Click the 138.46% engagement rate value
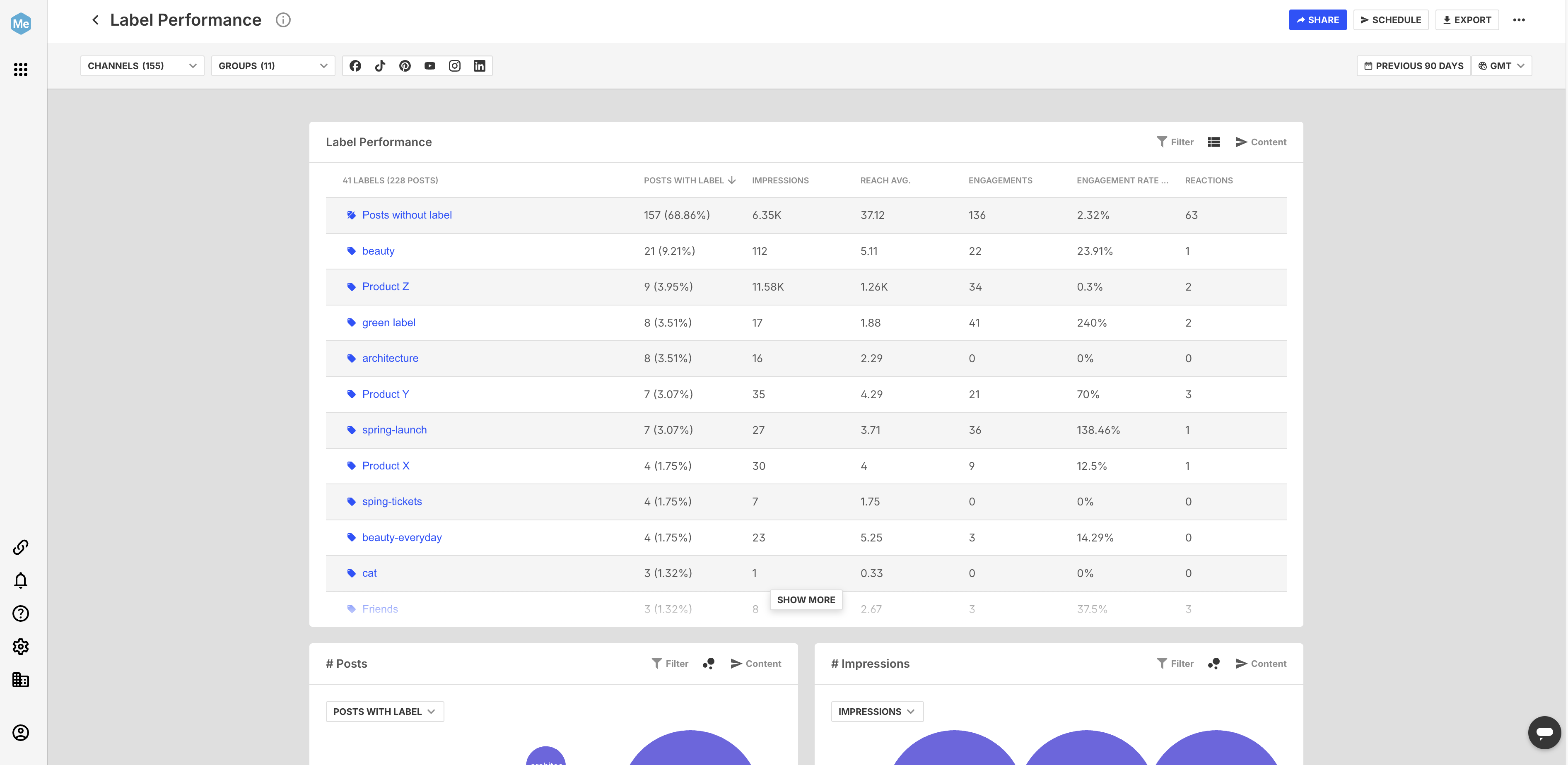This screenshot has width=1568, height=765. pos(1098,430)
